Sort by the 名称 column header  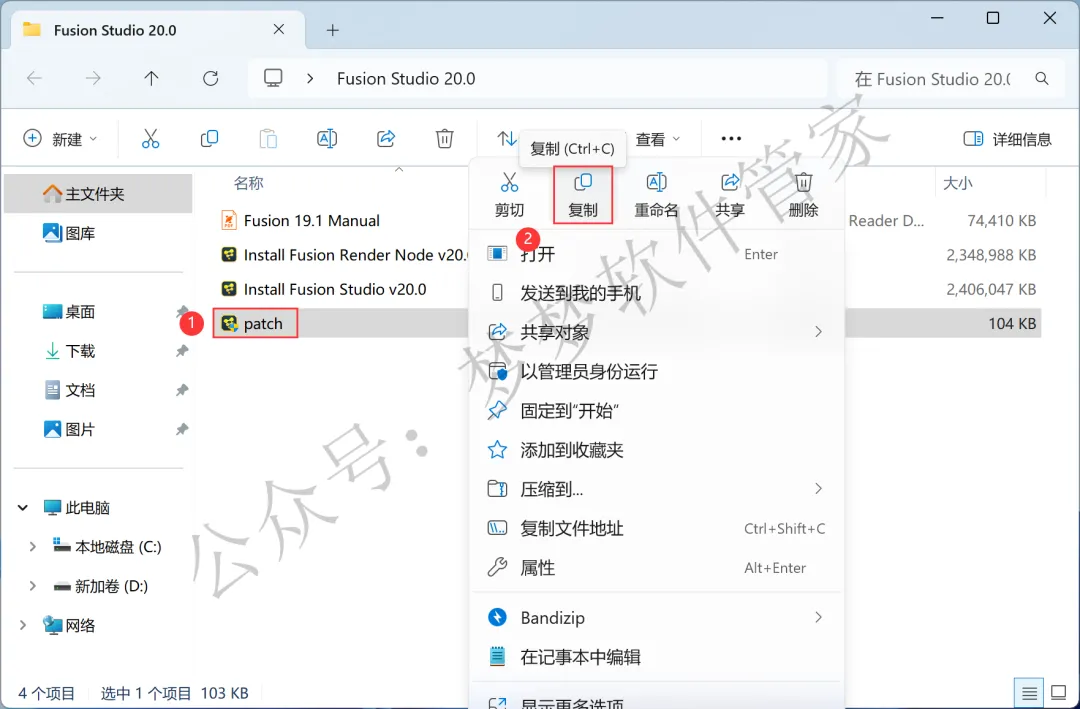[249, 183]
